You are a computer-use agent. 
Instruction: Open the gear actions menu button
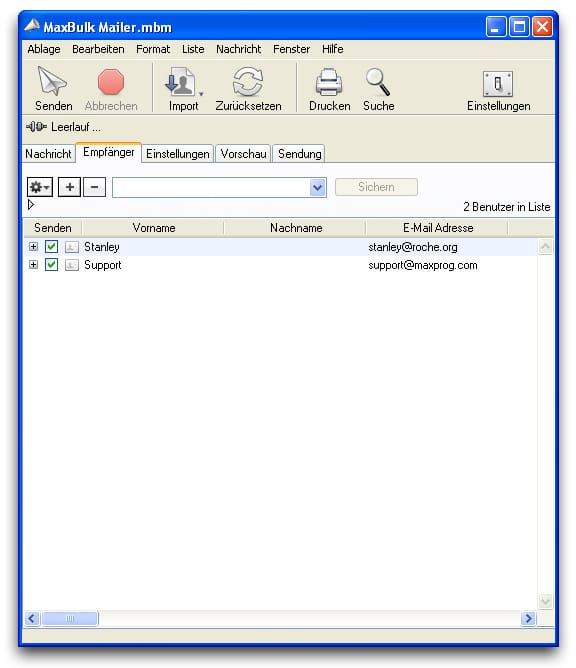40,187
